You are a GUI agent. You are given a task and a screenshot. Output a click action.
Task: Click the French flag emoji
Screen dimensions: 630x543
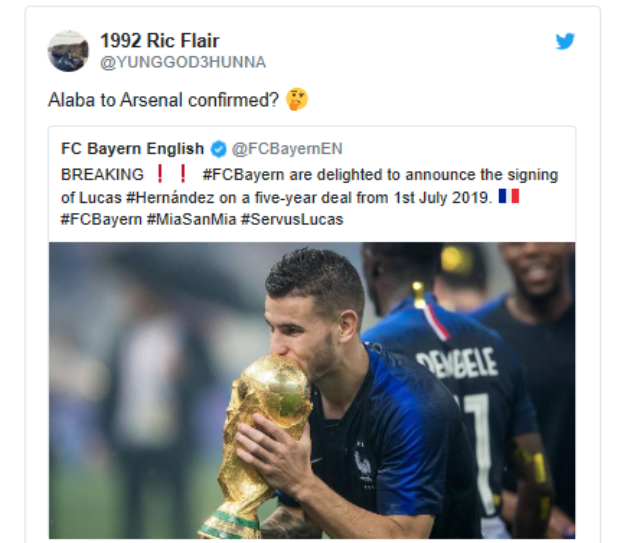pyautogui.click(x=509, y=196)
